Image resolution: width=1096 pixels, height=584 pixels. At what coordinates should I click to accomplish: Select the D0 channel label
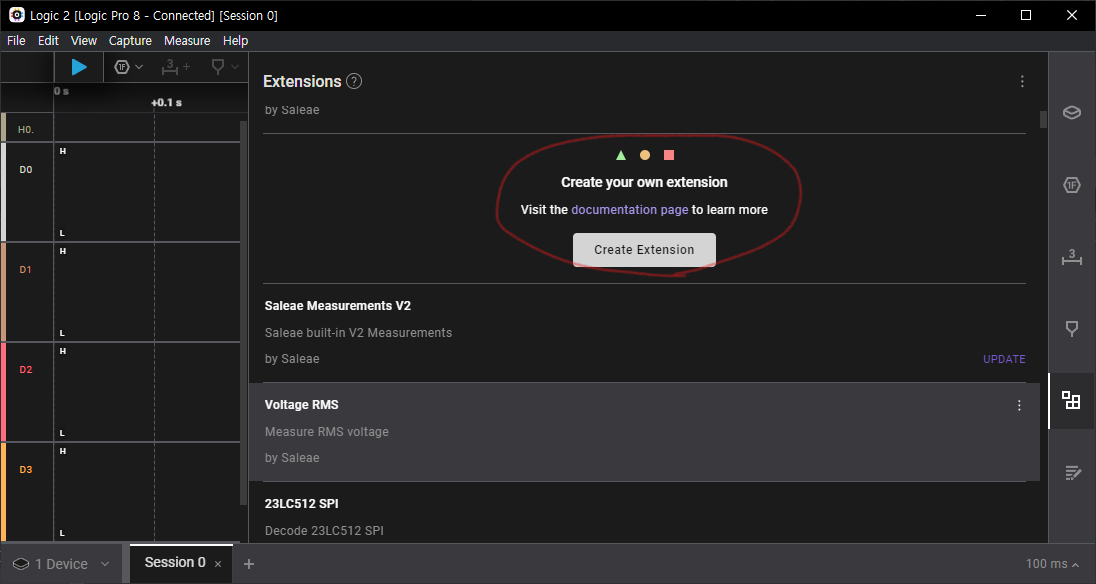26,170
